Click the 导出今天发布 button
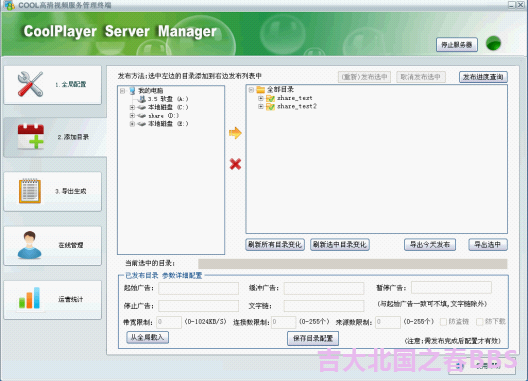This screenshot has width=528, height=381. [430, 245]
